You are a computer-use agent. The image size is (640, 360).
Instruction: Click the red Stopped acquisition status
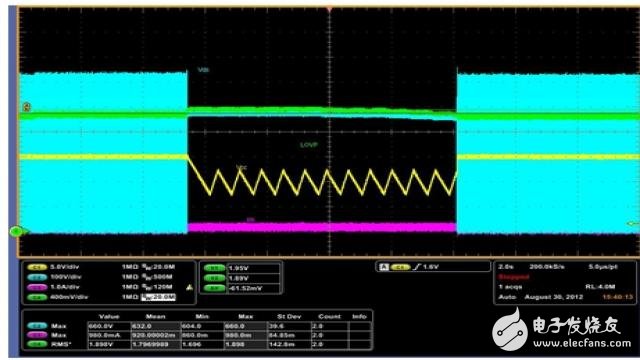[514, 277]
